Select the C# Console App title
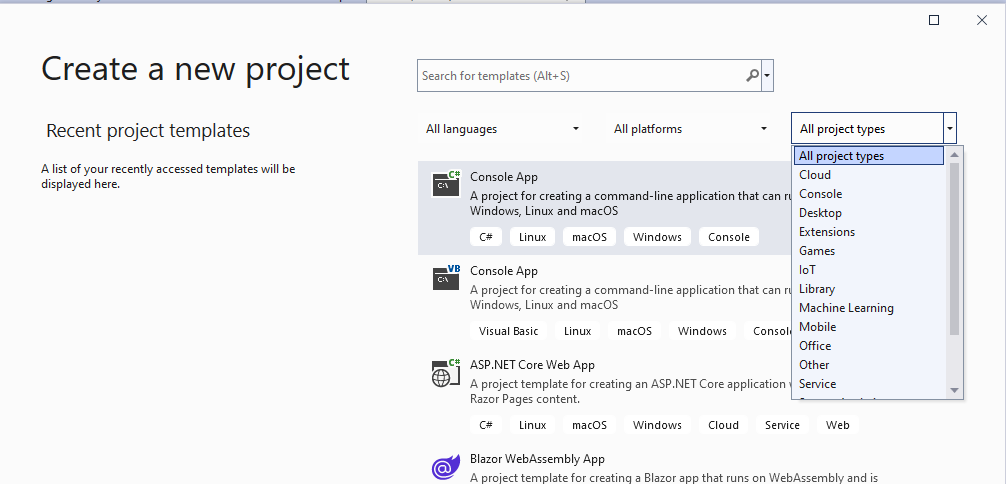Viewport: 1006px width, 484px height. (x=504, y=177)
